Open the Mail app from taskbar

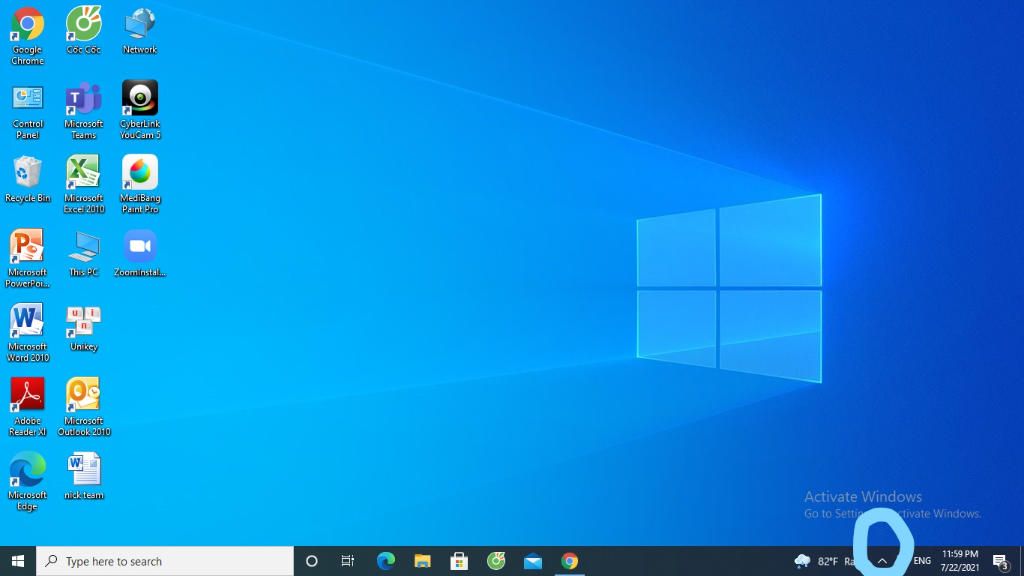(x=533, y=561)
